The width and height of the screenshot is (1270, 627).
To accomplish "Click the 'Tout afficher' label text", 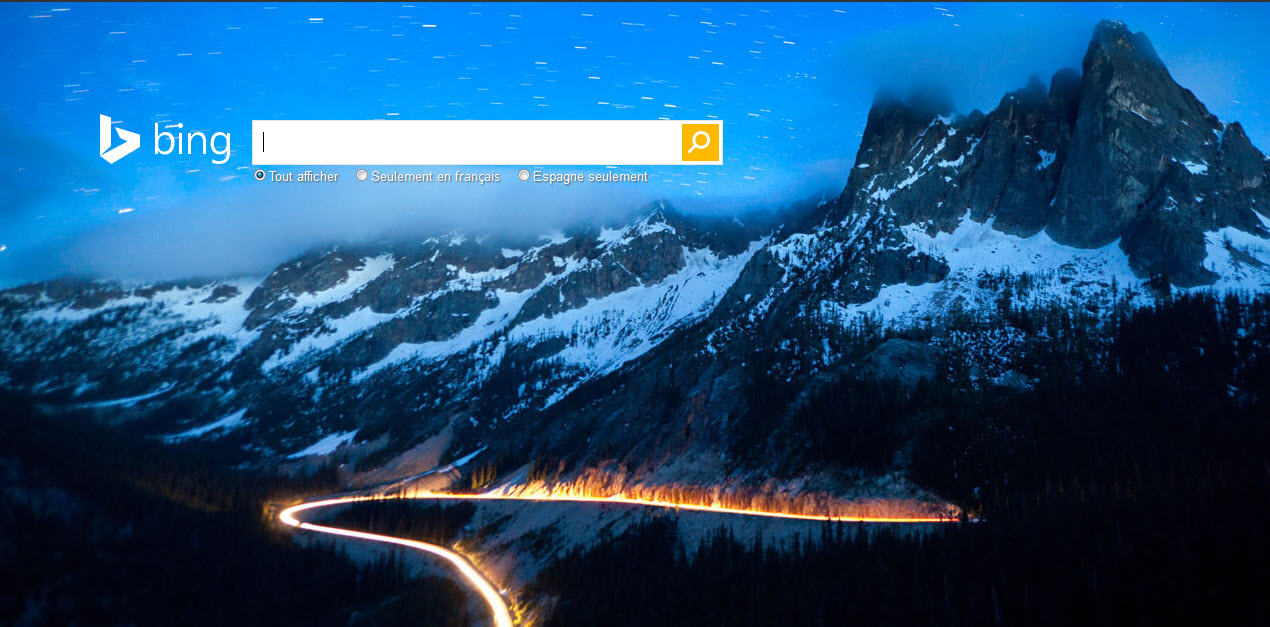I will click(x=304, y=176).
